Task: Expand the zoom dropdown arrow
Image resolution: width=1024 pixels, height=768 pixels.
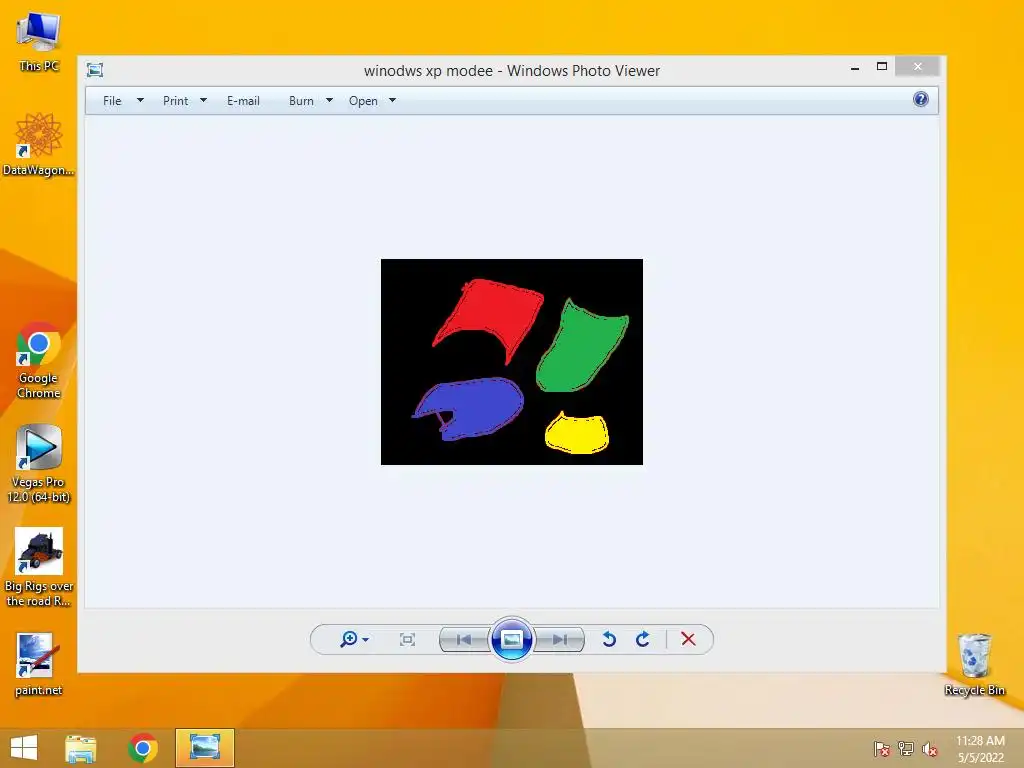Action: (x=366, y=640)
